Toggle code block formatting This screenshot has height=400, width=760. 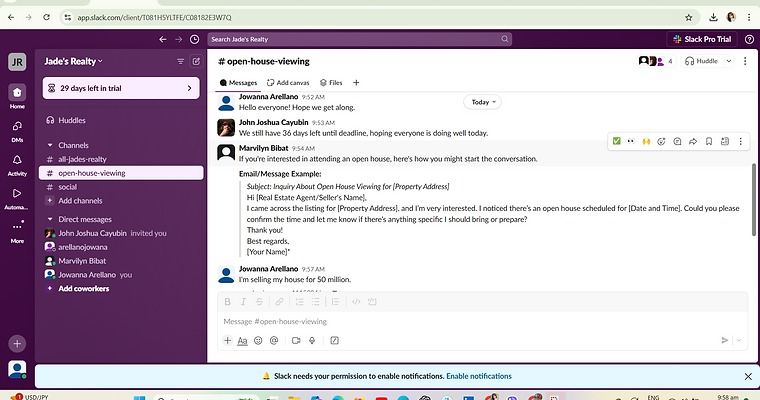[x=372, y=302]
